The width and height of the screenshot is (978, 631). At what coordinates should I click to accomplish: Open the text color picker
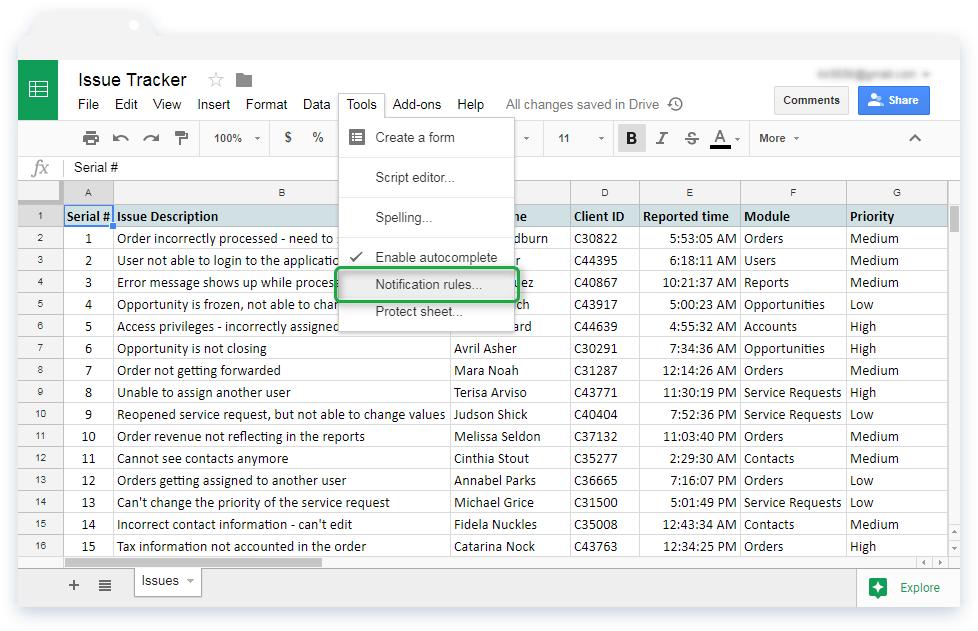click(x=722, y=138)
